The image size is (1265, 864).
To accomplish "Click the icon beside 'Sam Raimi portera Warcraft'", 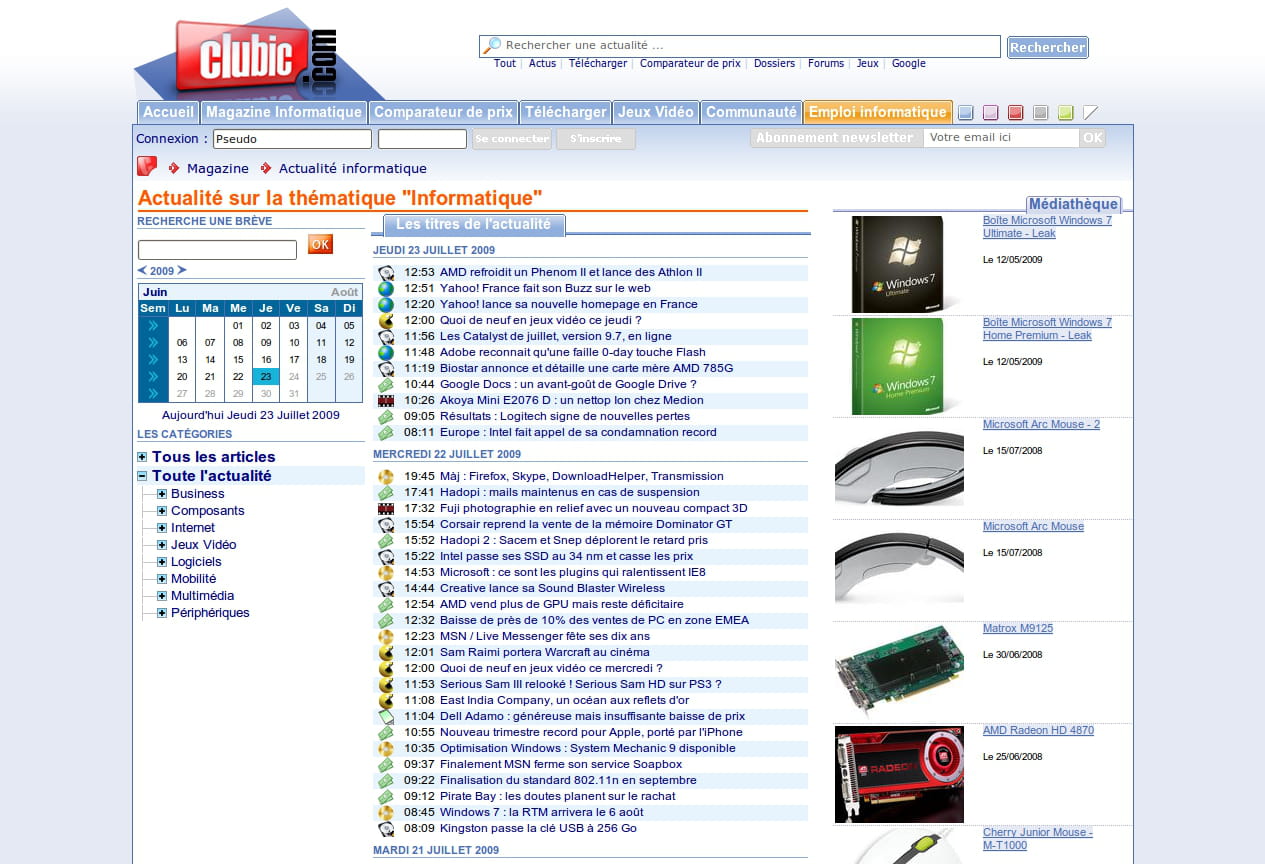I will point(386,652).
